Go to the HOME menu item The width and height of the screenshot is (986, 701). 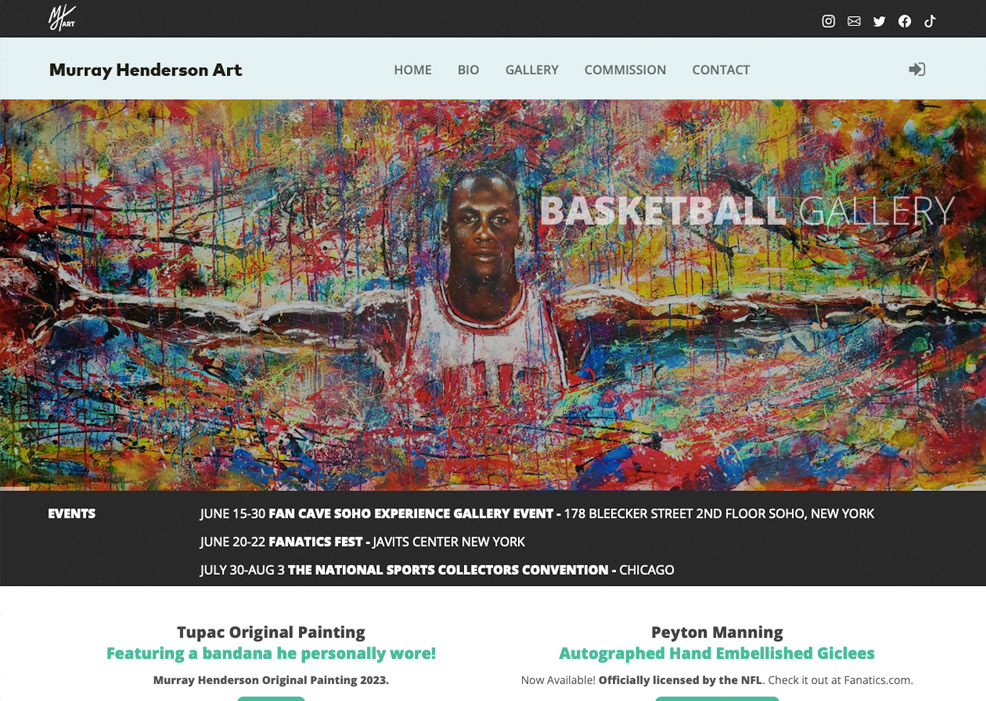click(413, 70)
